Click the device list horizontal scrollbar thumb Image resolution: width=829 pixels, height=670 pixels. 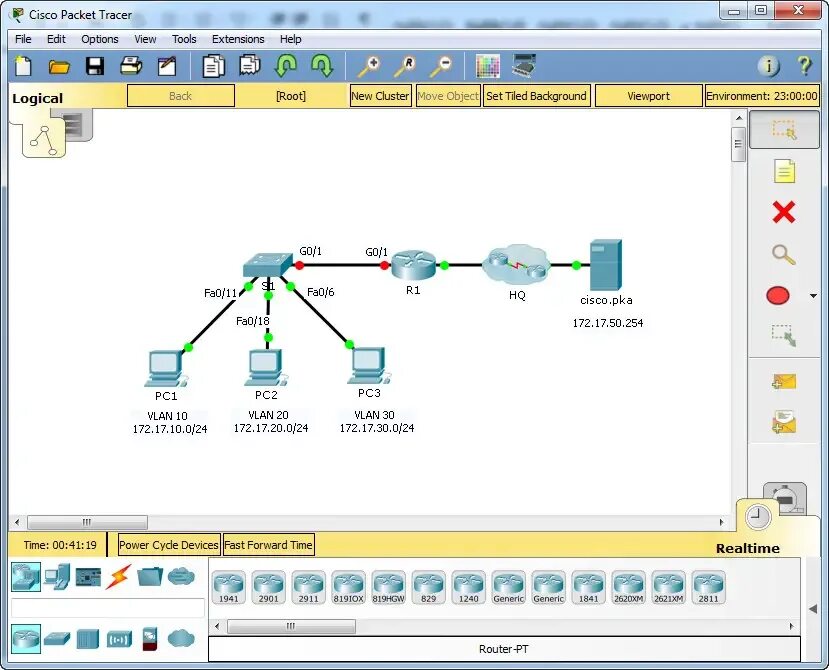(x=291, y=627)
